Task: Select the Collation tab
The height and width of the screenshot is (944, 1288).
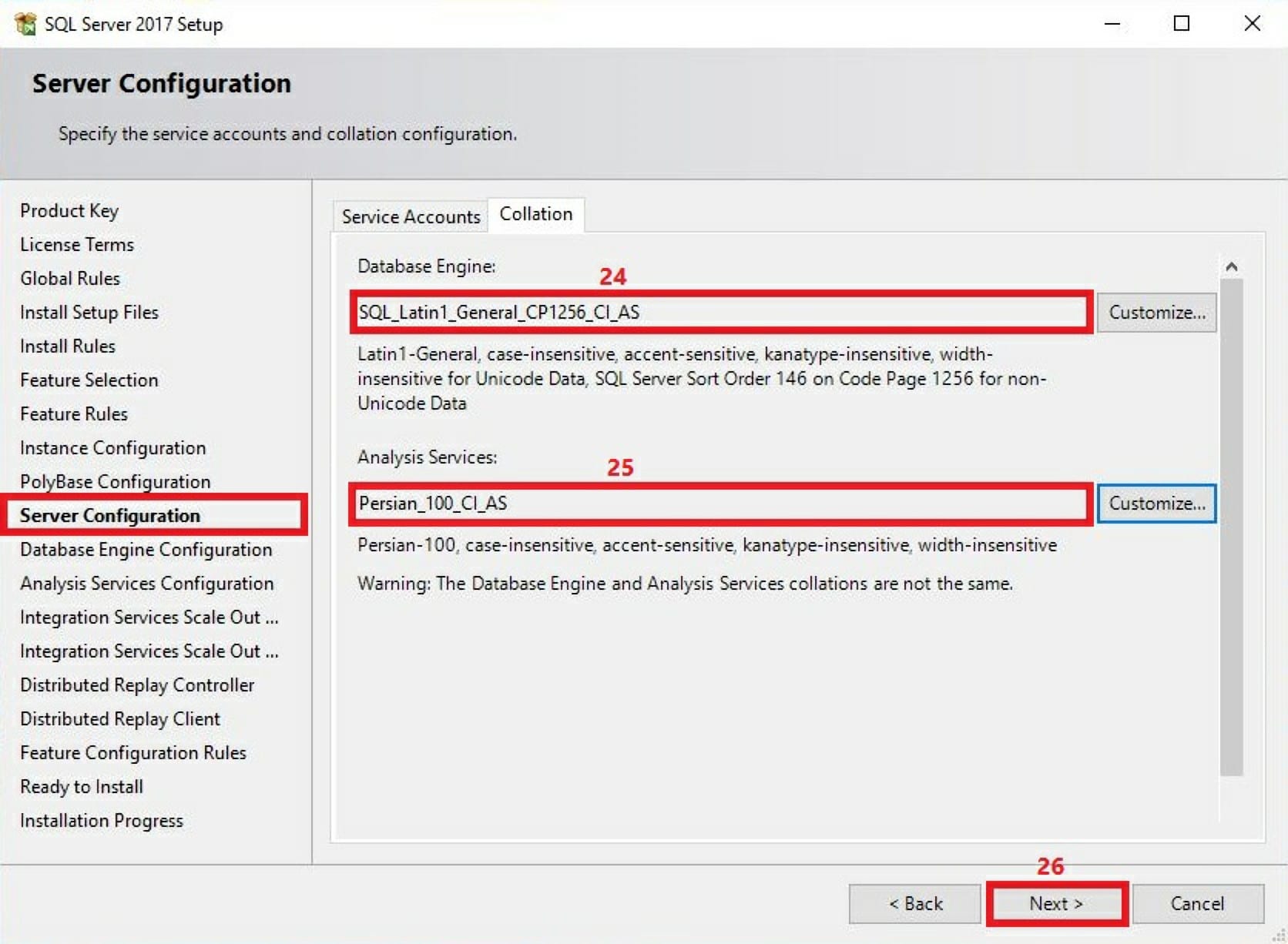Action: [536, 214]
